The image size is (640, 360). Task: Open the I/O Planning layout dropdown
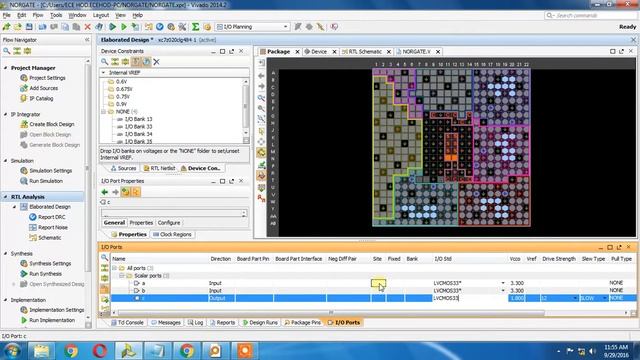click(285, 27)
